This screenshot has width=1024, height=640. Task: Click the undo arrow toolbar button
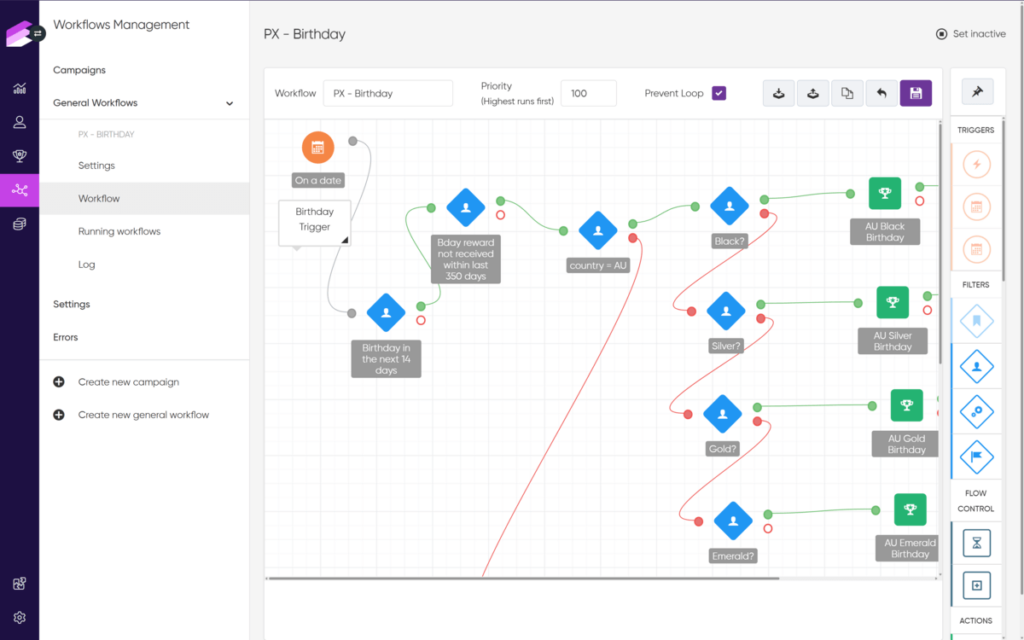click(882, 93)
